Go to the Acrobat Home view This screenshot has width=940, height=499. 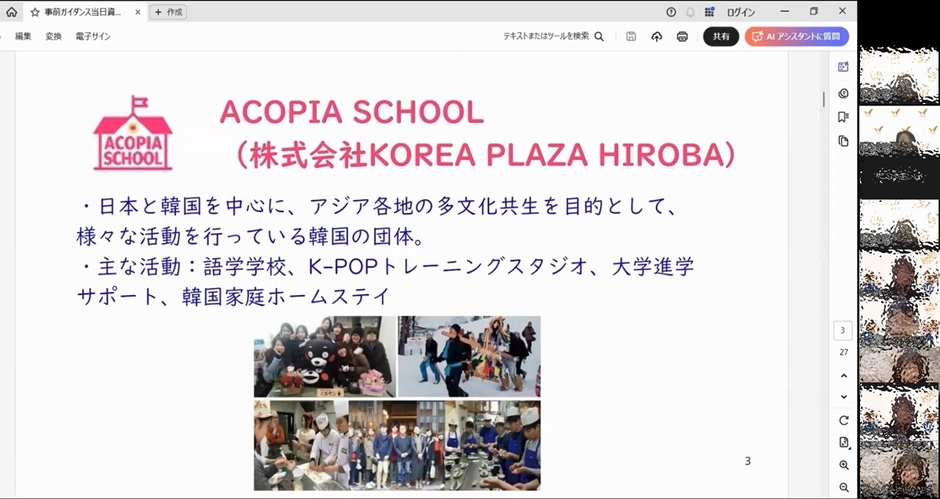pos(11,11)
